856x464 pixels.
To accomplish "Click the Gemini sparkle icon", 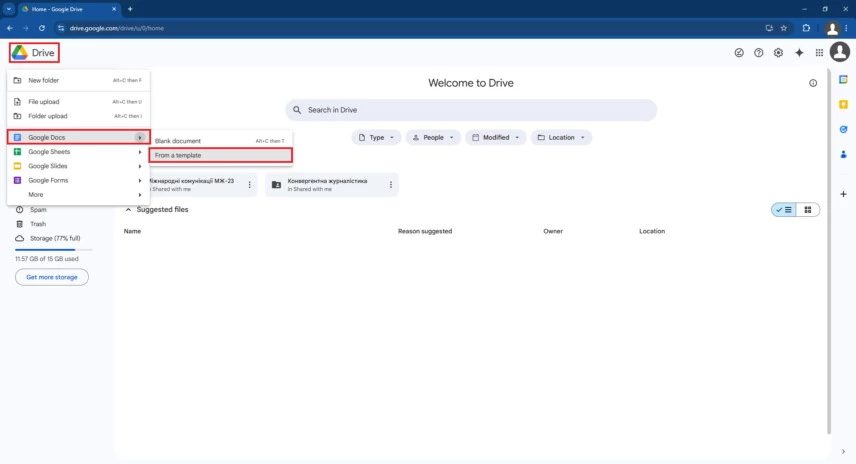I will tap(799, 53).
